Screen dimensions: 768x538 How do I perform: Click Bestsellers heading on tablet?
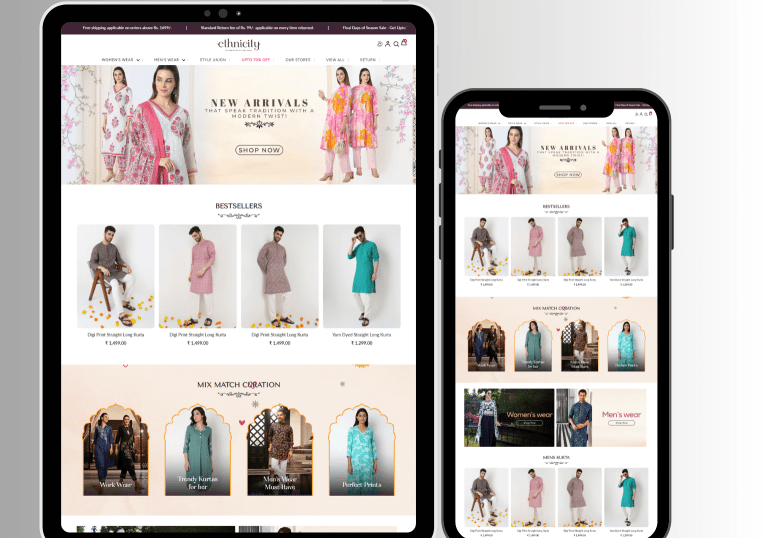point(239,206)
